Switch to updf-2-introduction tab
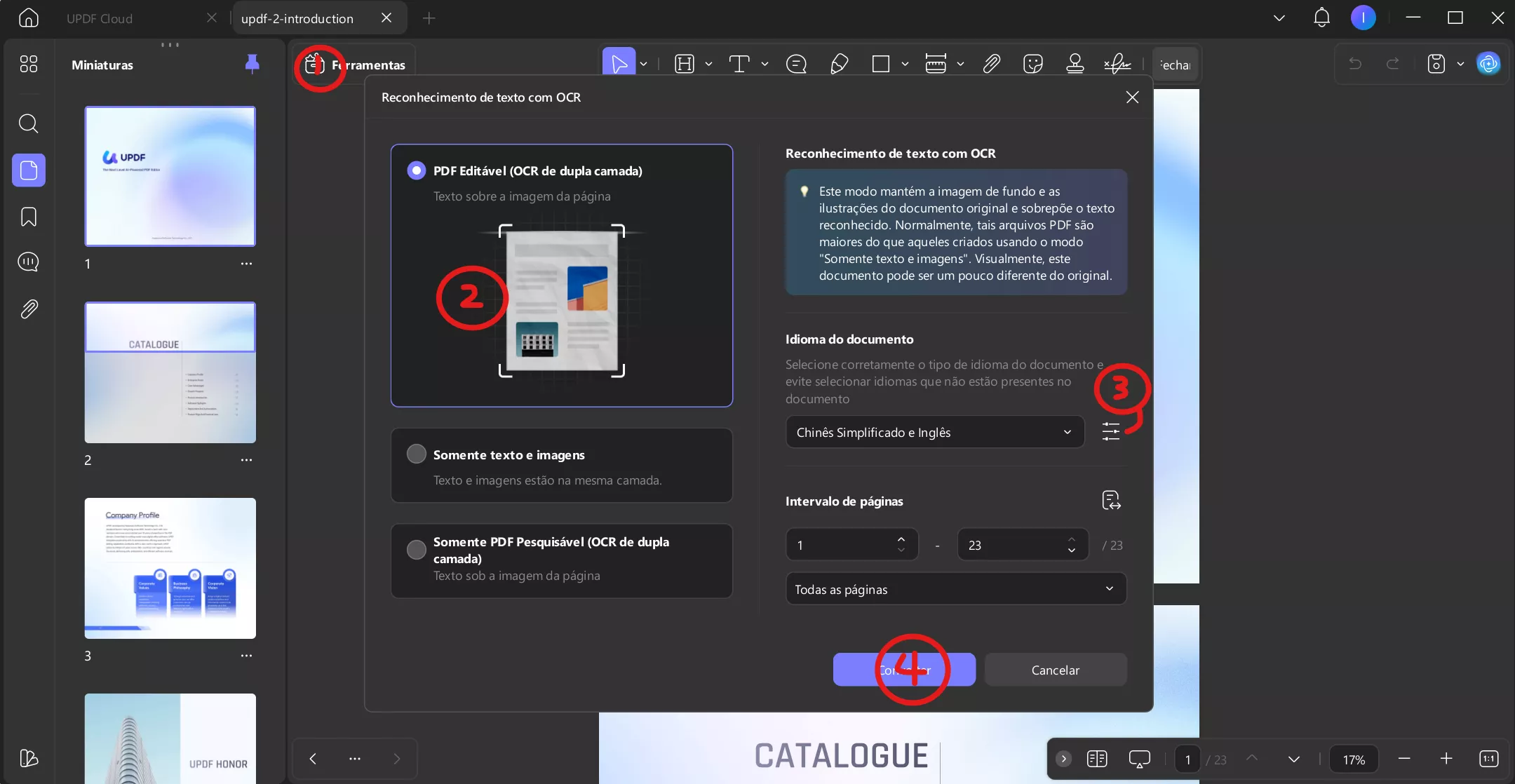The width and height of the screenshot is (1515, 784). point(297,19)
